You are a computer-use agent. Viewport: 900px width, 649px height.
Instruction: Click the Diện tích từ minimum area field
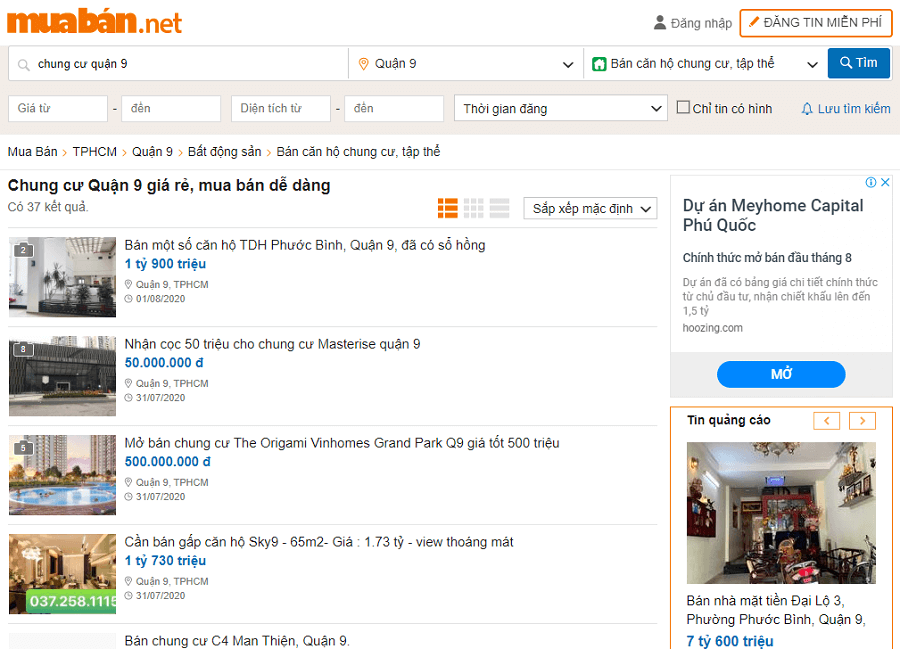click(281, 108)
